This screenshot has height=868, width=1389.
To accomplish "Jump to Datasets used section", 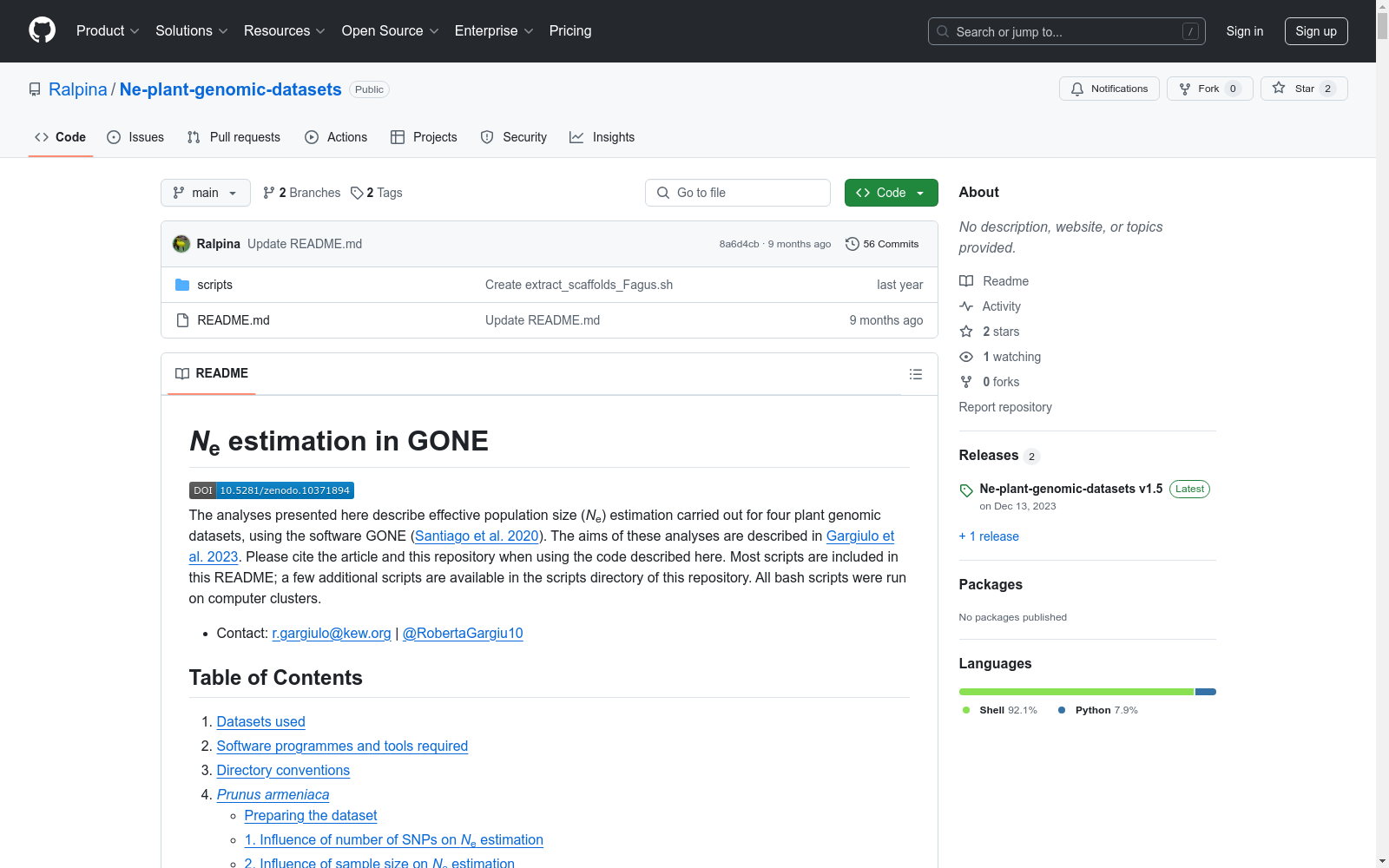I will click(x=260, y=722).
